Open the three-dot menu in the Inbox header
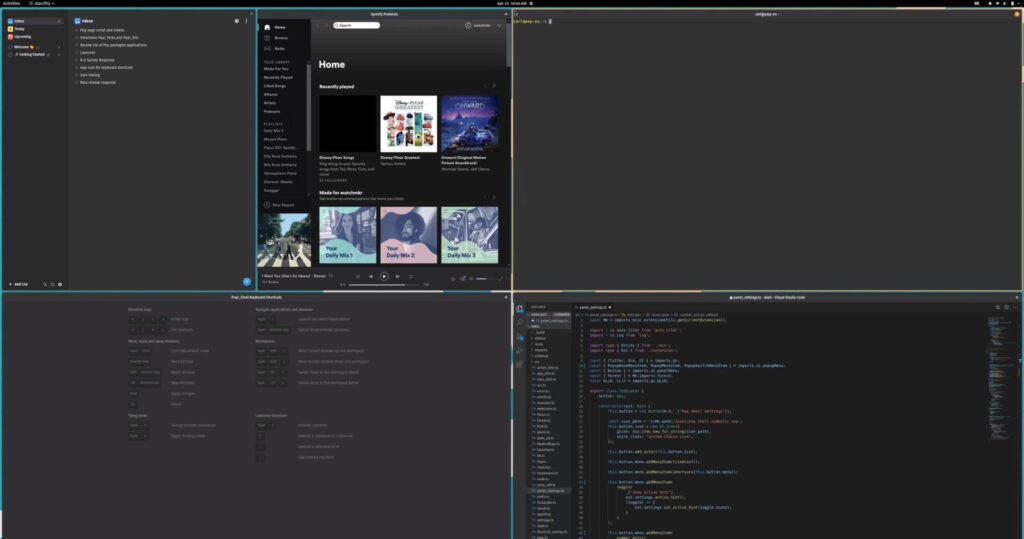The width and height of the screenshot is (1024, 539). (247, 20)
